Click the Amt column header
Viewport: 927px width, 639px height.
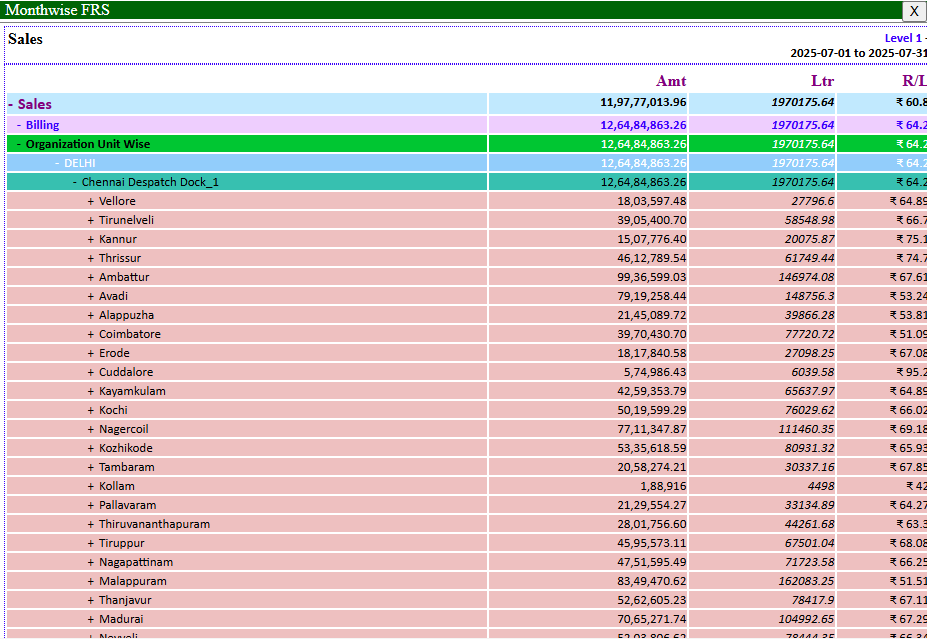670,81
